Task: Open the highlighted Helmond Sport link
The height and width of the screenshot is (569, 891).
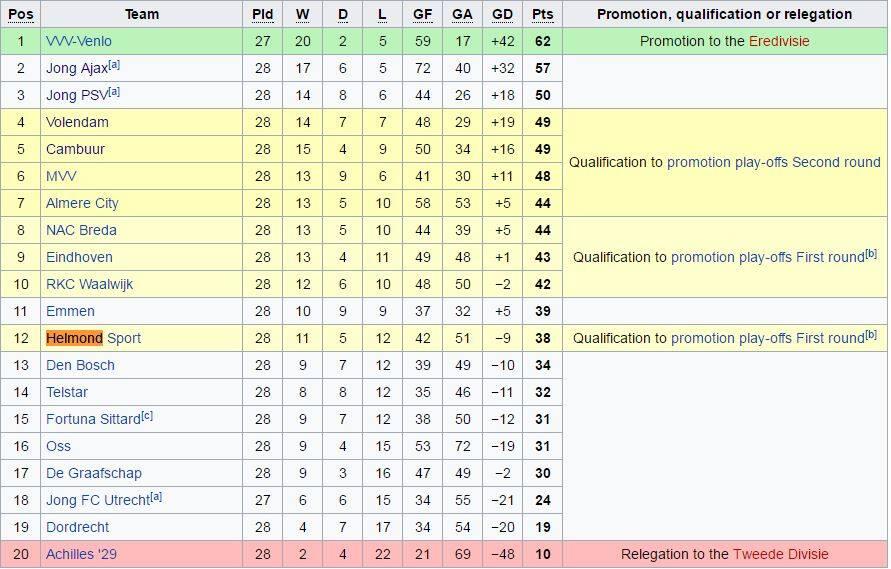Action: 93,338
